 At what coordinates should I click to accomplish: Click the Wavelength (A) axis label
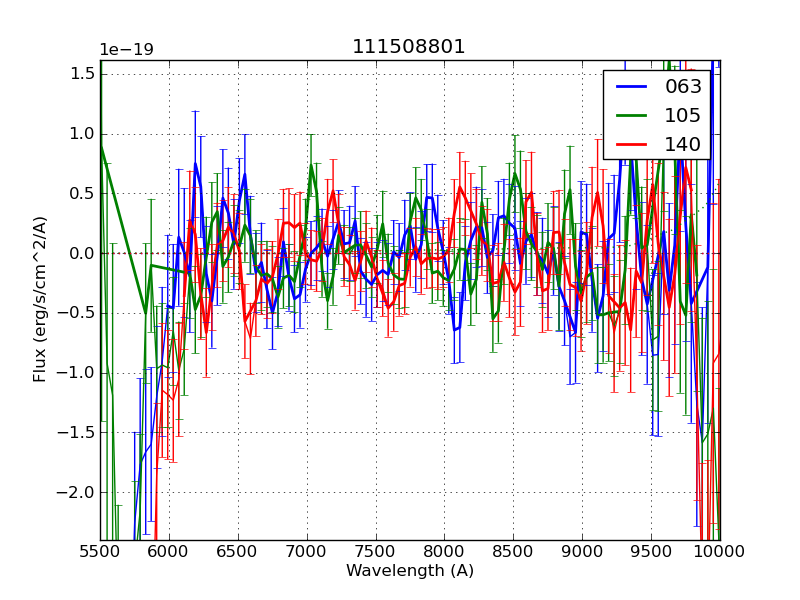pyautogui.click(x=409, y=571)
